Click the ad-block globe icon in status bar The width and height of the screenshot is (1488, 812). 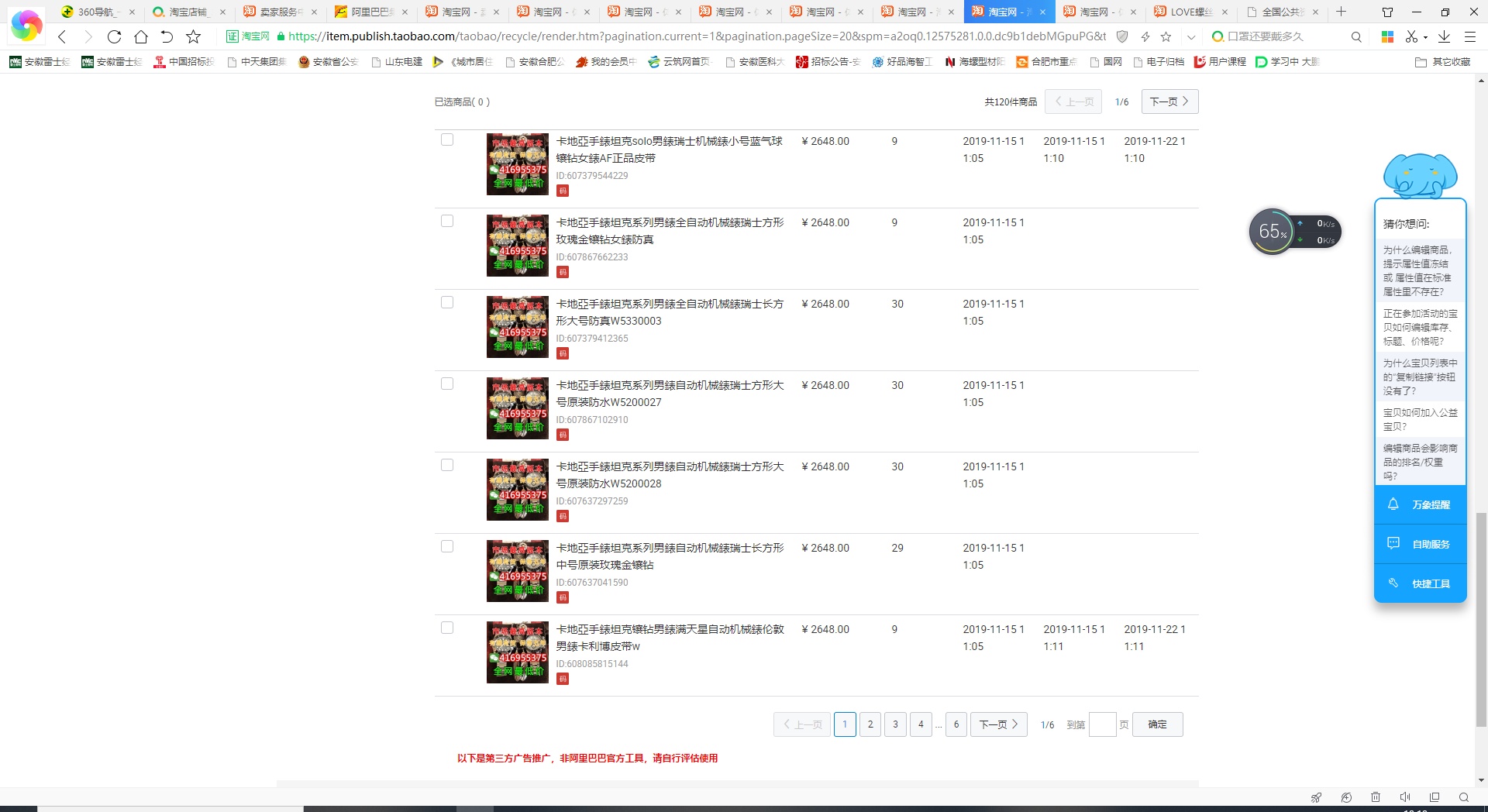1346,797
